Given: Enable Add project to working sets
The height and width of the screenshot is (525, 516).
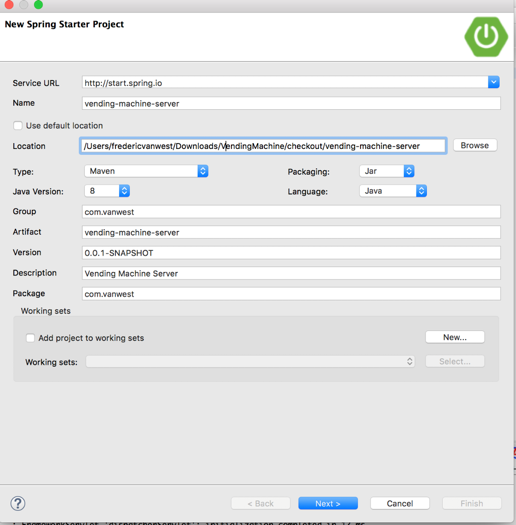Looking at the screenshot, I should tap(30, 338).
